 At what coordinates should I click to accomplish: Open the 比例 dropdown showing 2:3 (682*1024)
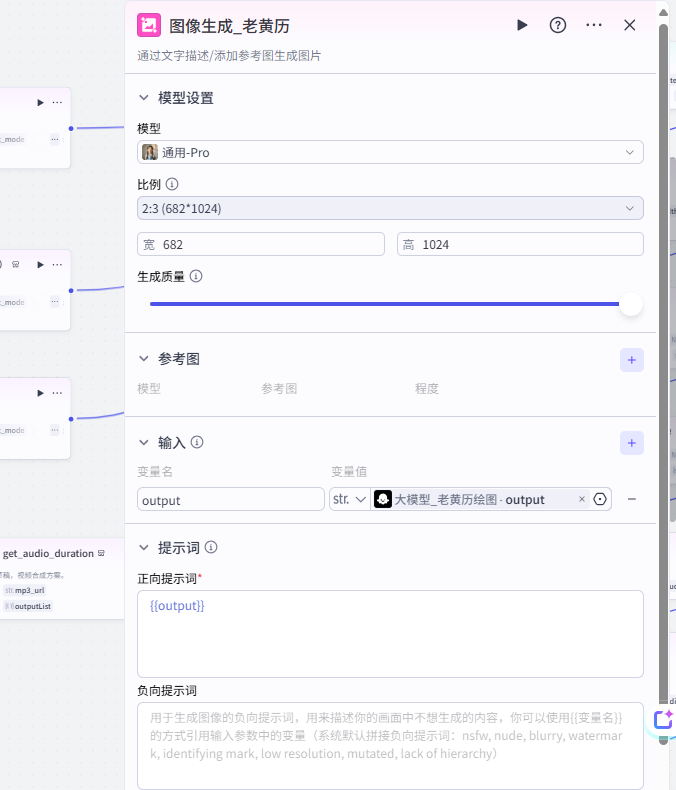tap(390, 208)
